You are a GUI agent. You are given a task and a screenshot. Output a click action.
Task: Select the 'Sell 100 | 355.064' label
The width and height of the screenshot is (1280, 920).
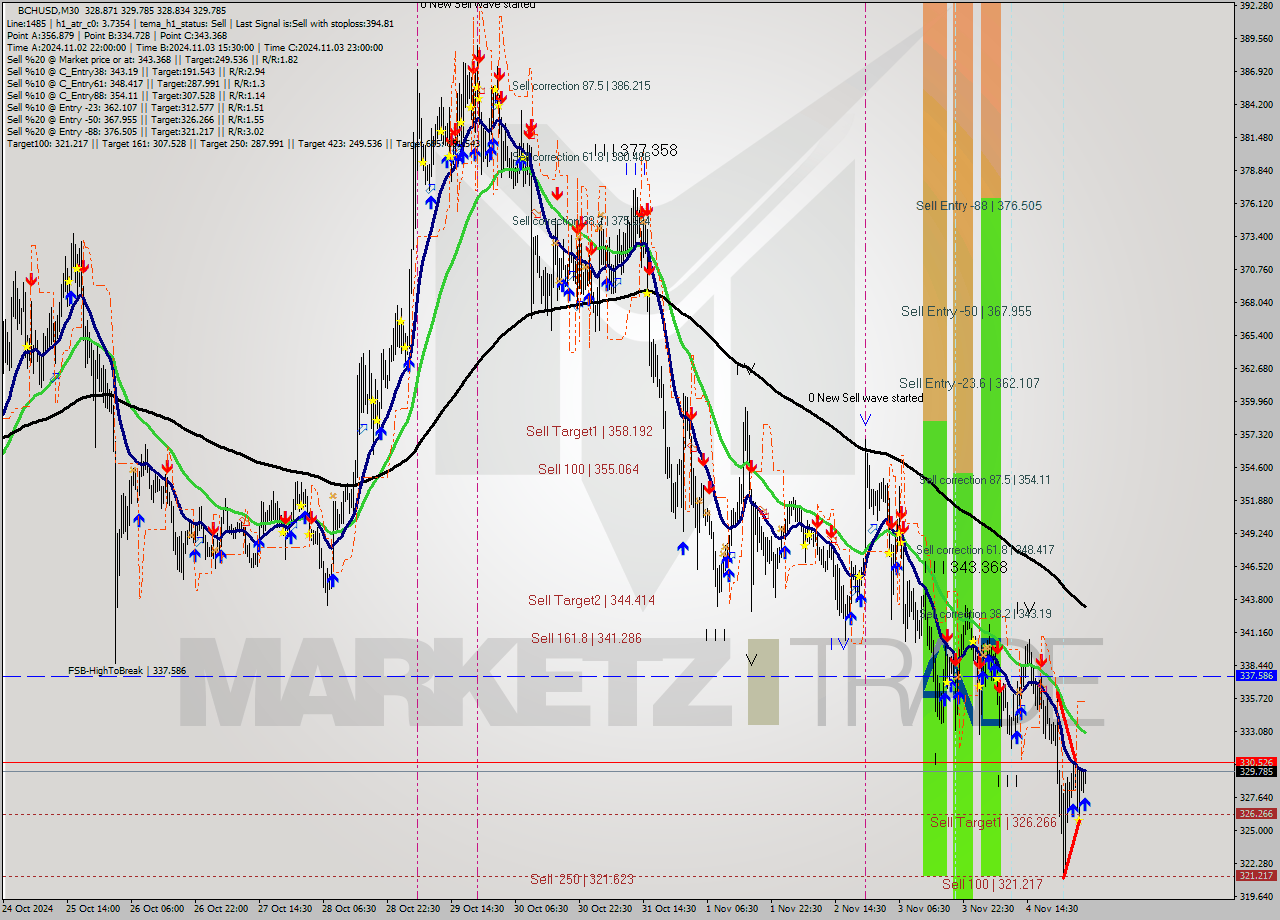(x=588, y=469)
